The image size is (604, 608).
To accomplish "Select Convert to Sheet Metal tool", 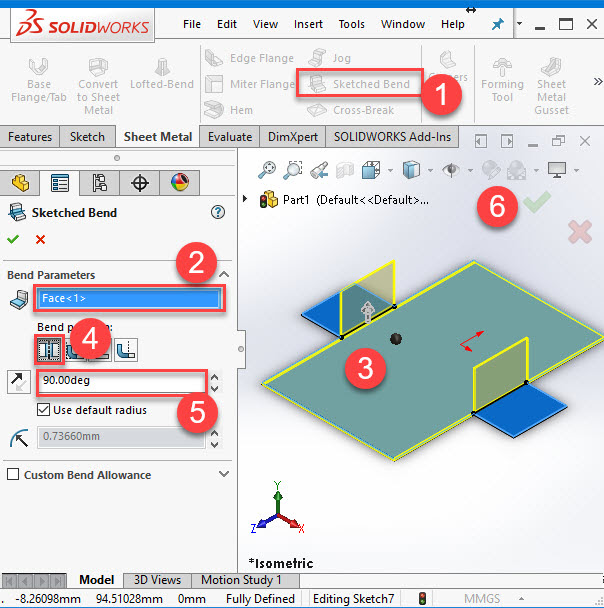I will pyautogui.click(x=98, y=86).
